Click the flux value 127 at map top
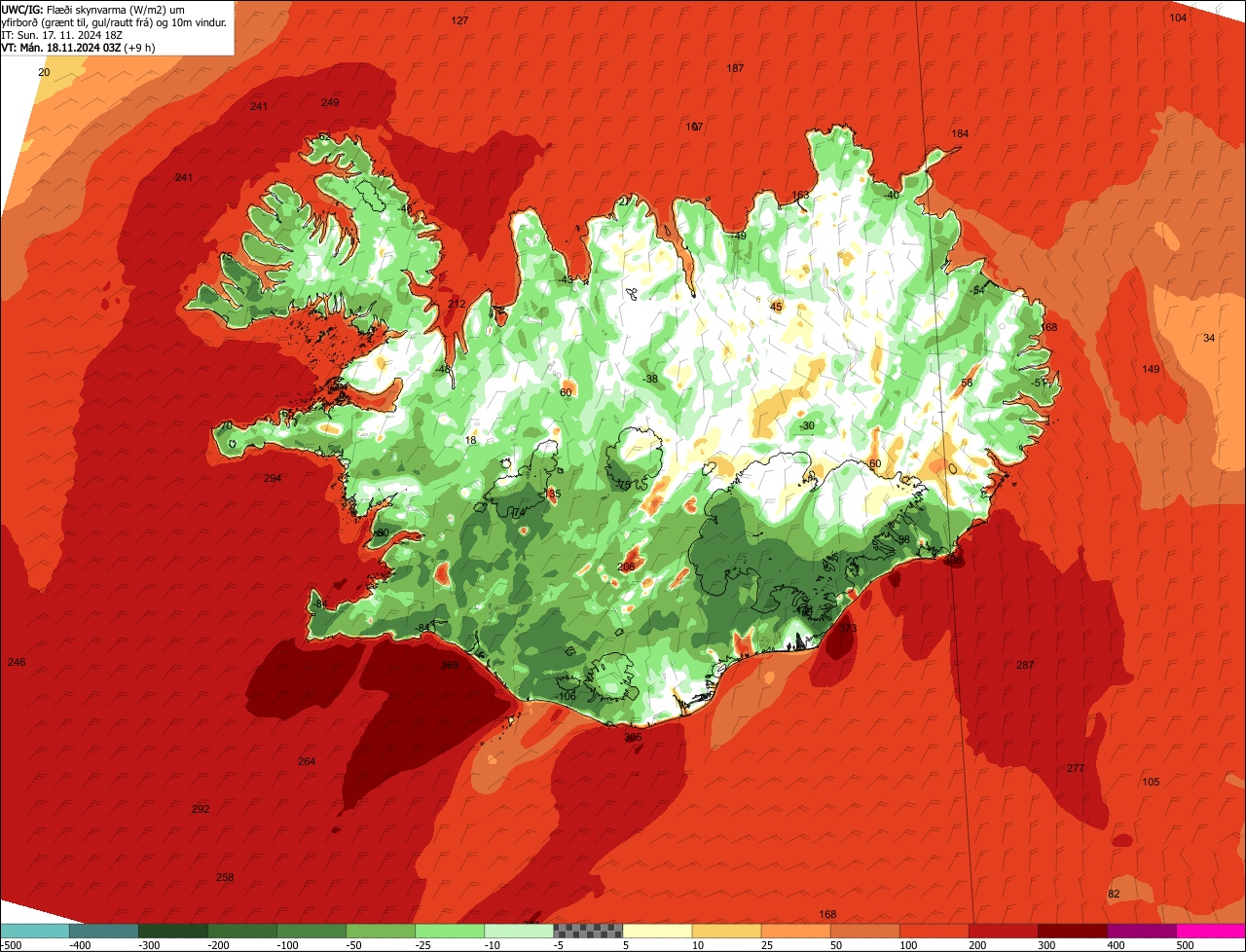The image size is (1246, 952). [460, 20]
